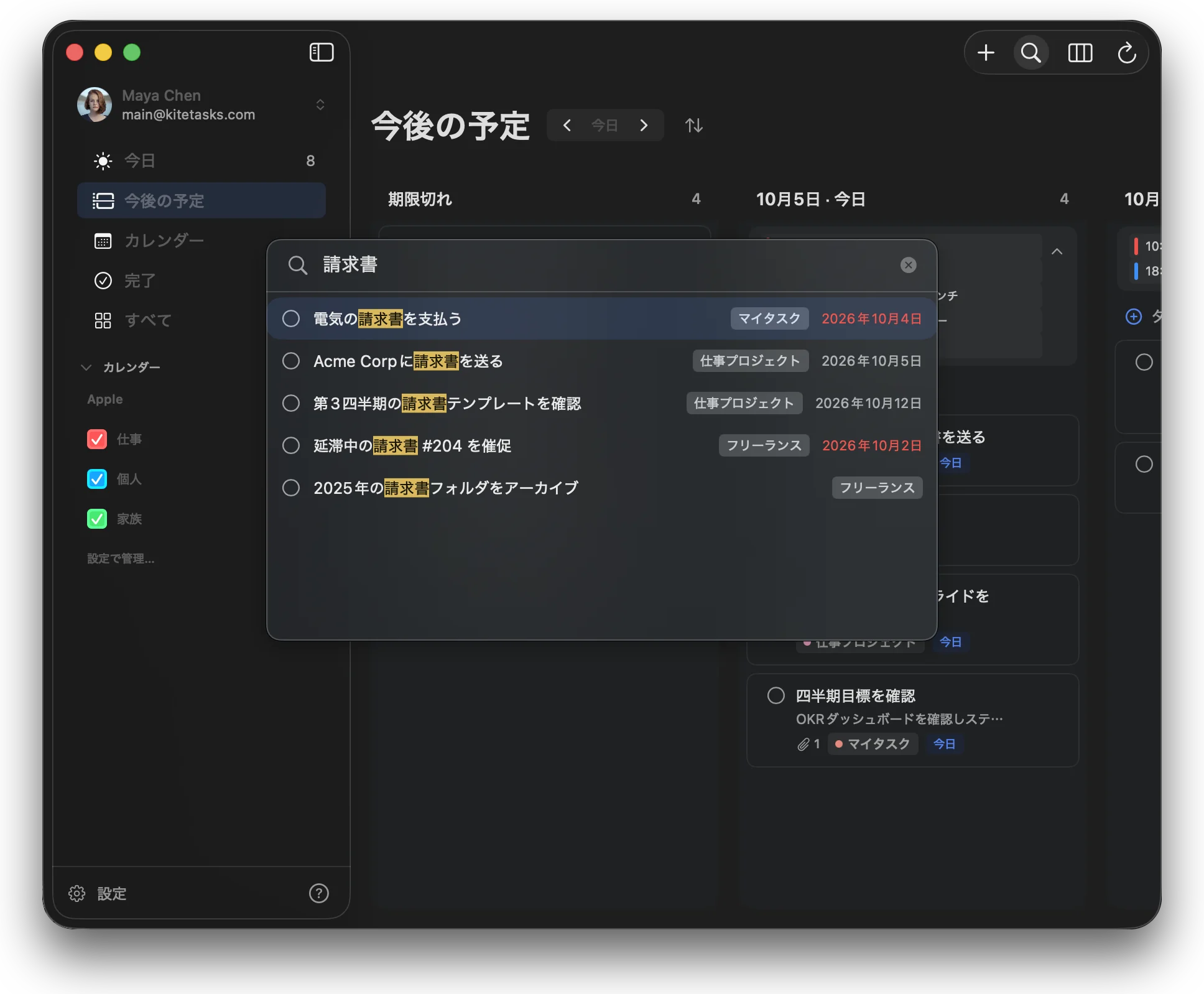The image size is (1204, 994).
Task: Toggle the 仕事 calendar checkbox
Action: [97, 439]
